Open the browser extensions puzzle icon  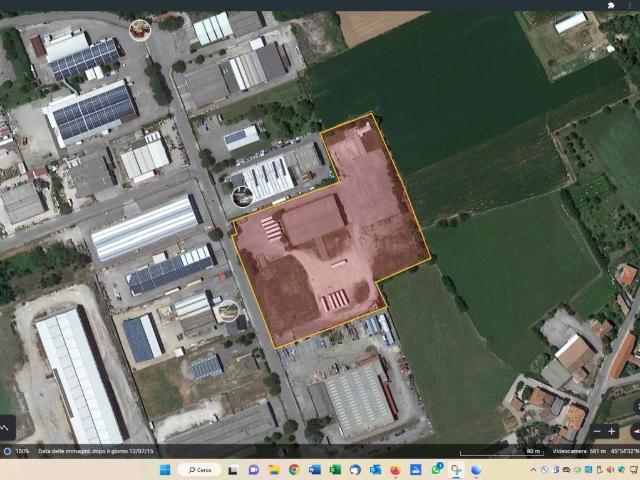(x=611, y=5)
